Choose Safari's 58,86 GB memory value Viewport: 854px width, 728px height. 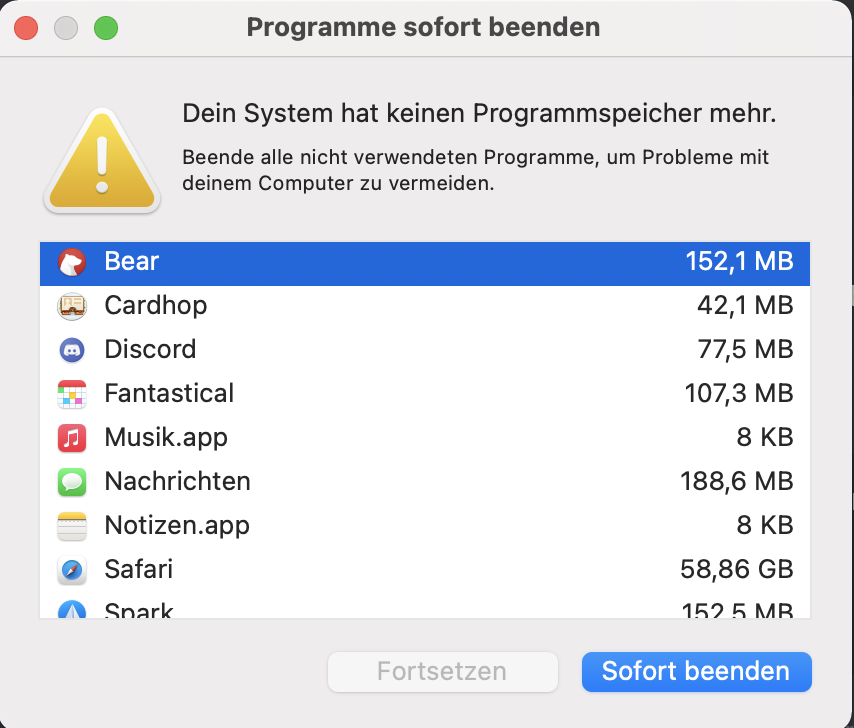736,570
